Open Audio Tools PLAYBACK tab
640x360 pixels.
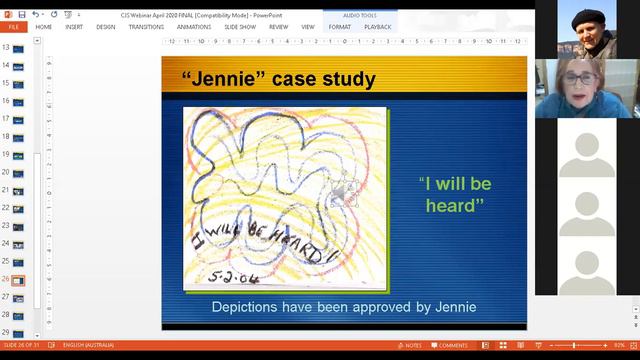point(378,27)
